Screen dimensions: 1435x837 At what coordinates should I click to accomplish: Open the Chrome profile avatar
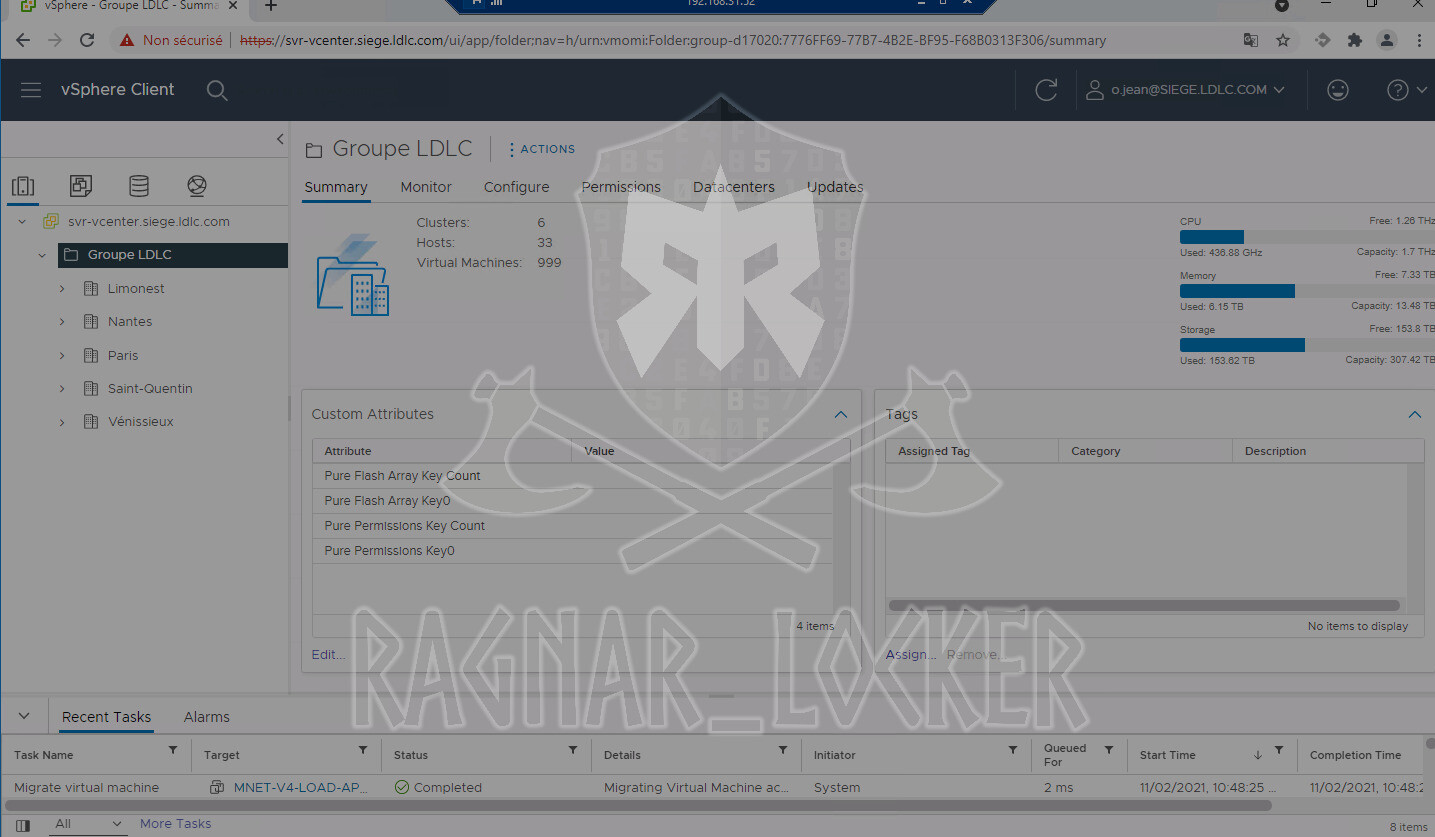pos(1387,40)
